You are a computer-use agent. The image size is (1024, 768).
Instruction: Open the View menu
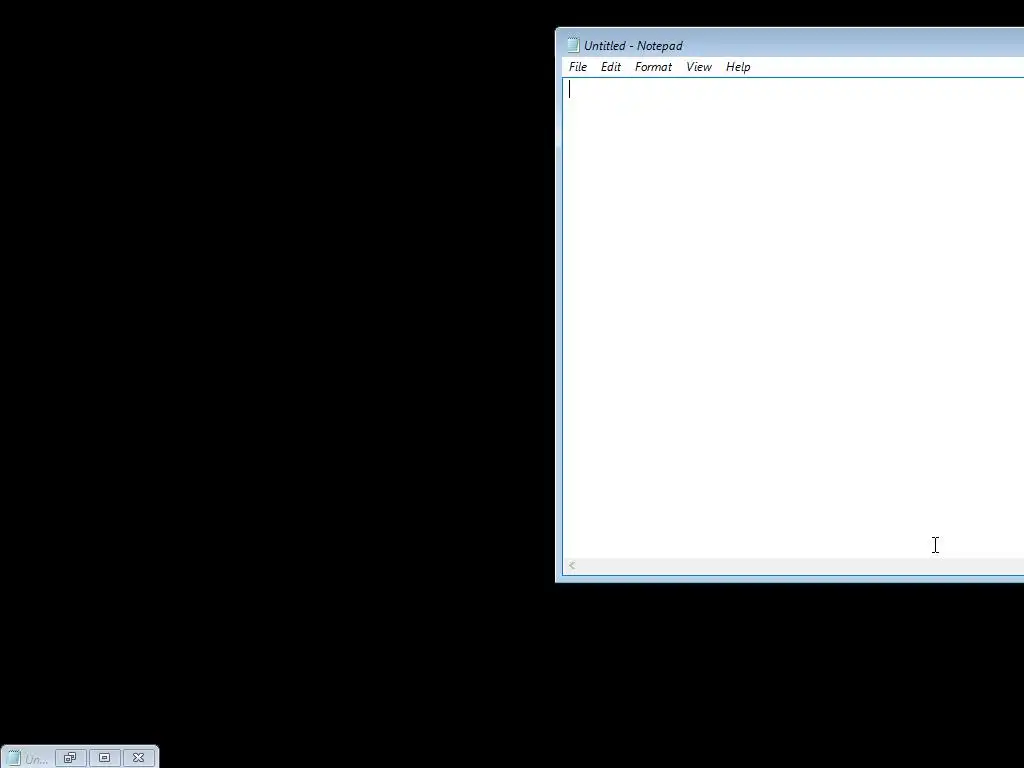[x=699, y=67]
